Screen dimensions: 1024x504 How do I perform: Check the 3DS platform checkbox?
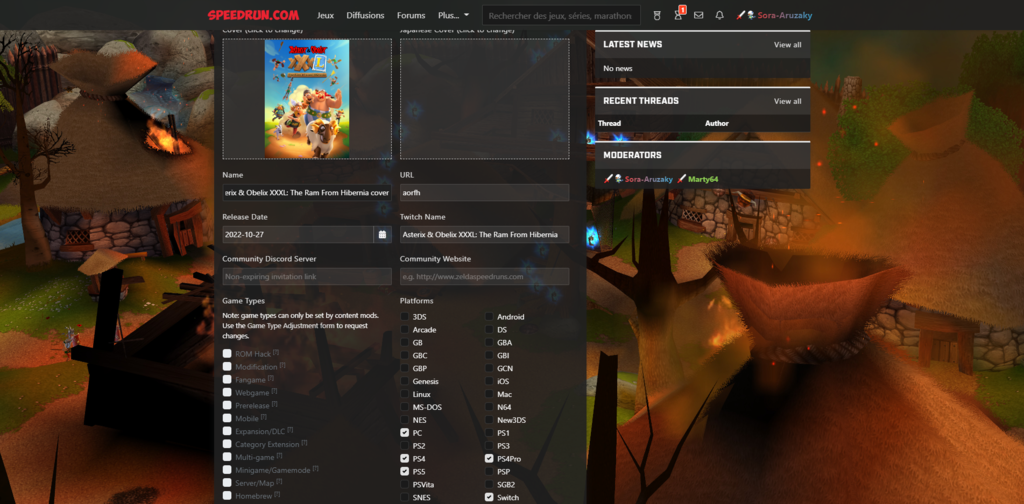pos(405,317)
